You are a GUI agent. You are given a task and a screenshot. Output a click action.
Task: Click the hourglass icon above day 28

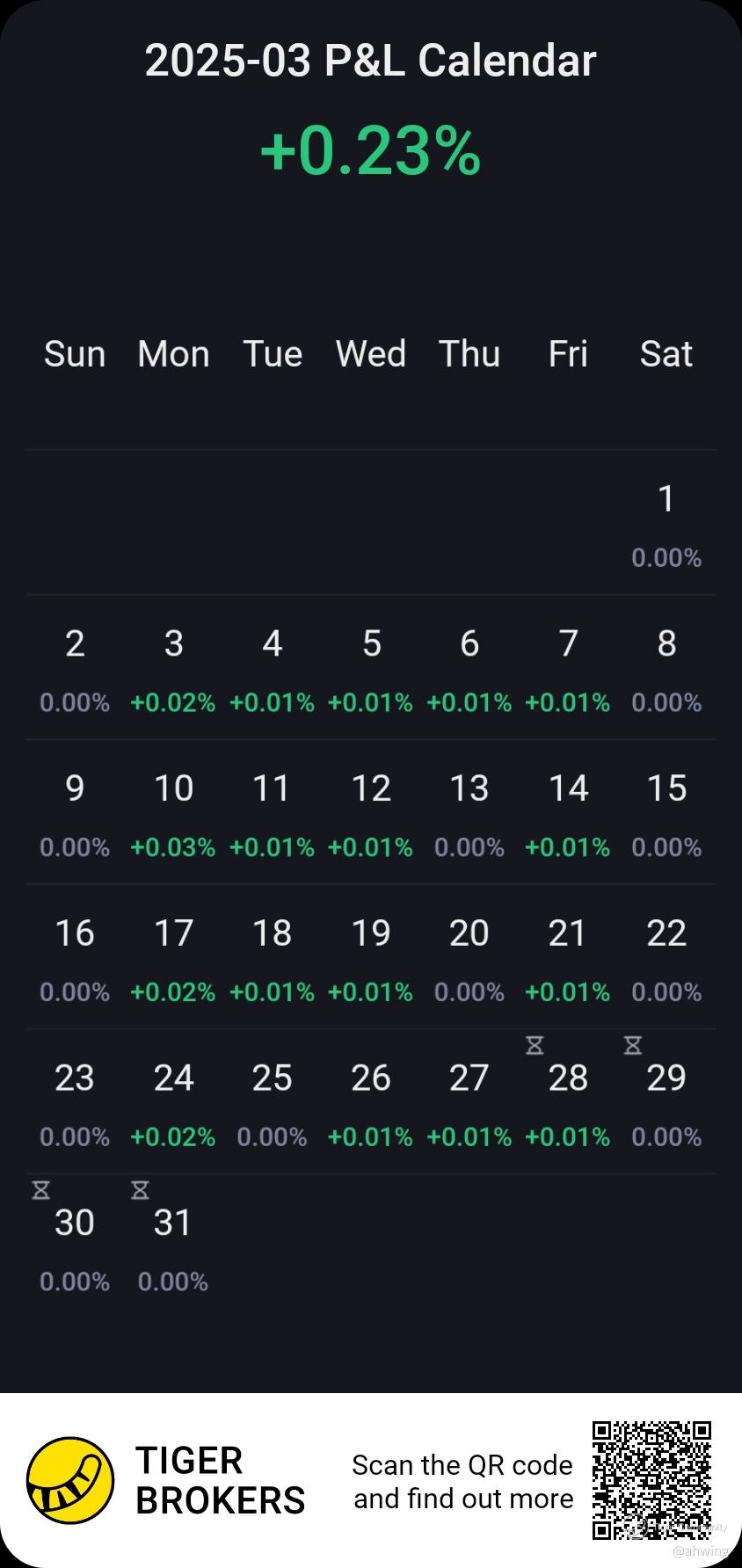coord(535,1045)
